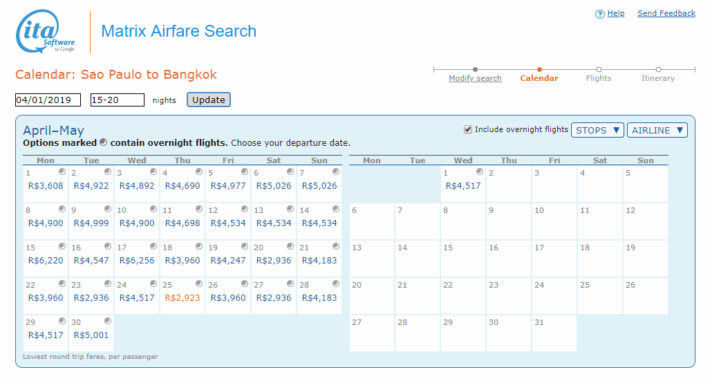The width and height of the screenshot is (710, 381).
Task: Click the Itinerary progress dot
Action: point(658,69)
